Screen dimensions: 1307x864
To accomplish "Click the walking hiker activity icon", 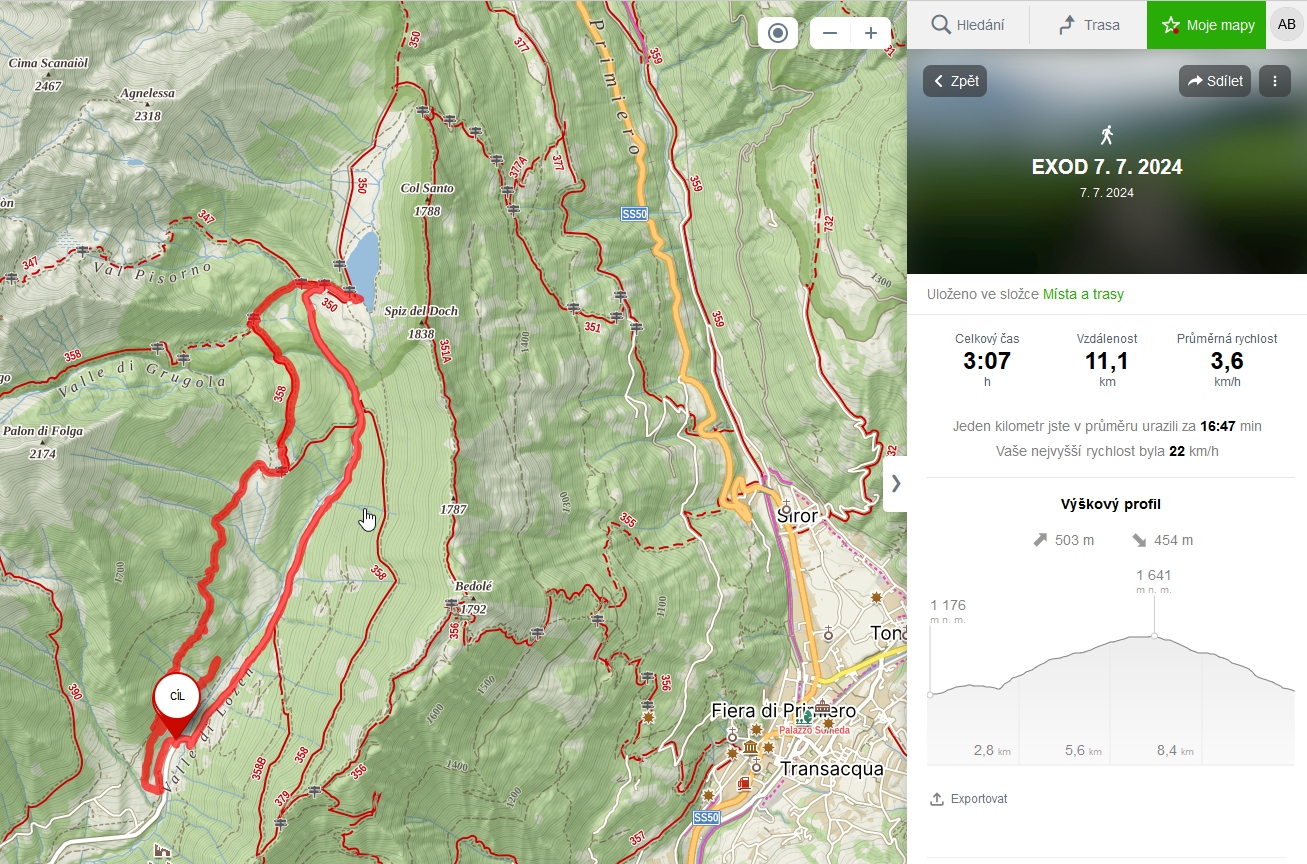I will pos(1106,135).
